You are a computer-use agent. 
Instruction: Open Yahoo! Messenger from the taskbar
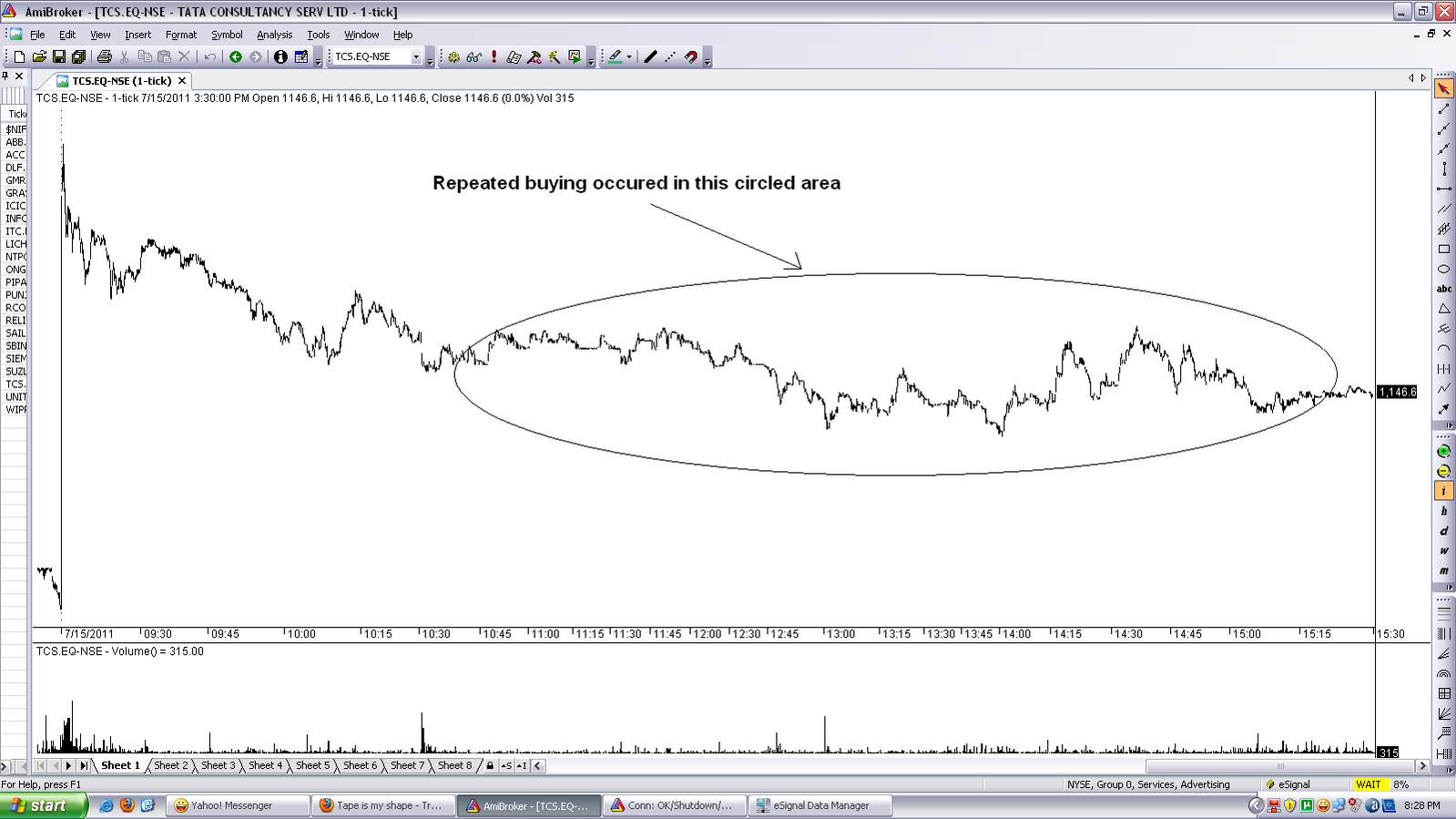237,805
